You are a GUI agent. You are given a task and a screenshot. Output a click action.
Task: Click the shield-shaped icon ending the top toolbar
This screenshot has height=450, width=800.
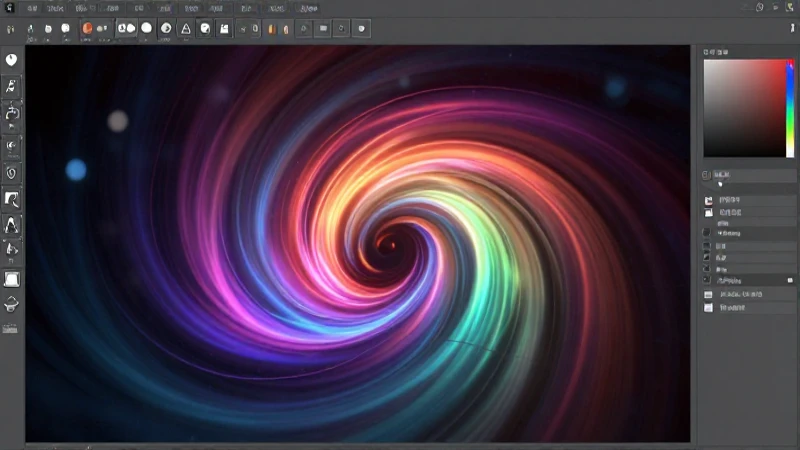(362, 29)
